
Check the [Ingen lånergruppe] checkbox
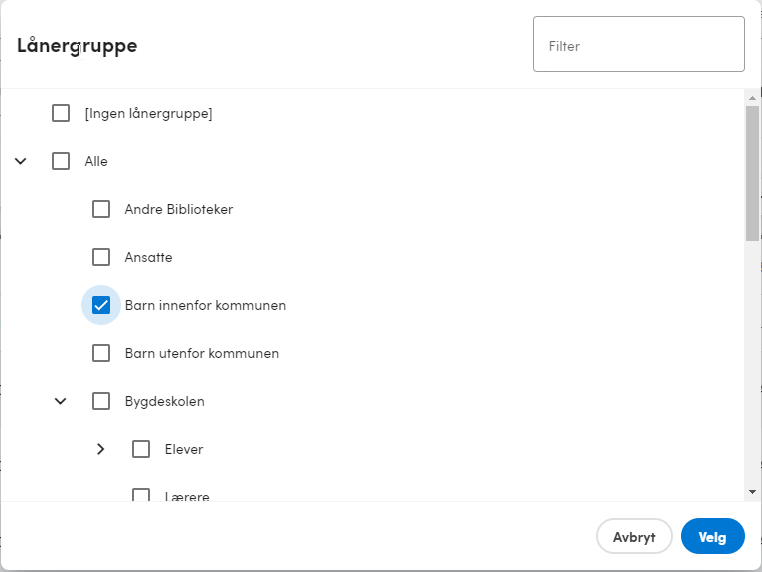coord(61,113)
